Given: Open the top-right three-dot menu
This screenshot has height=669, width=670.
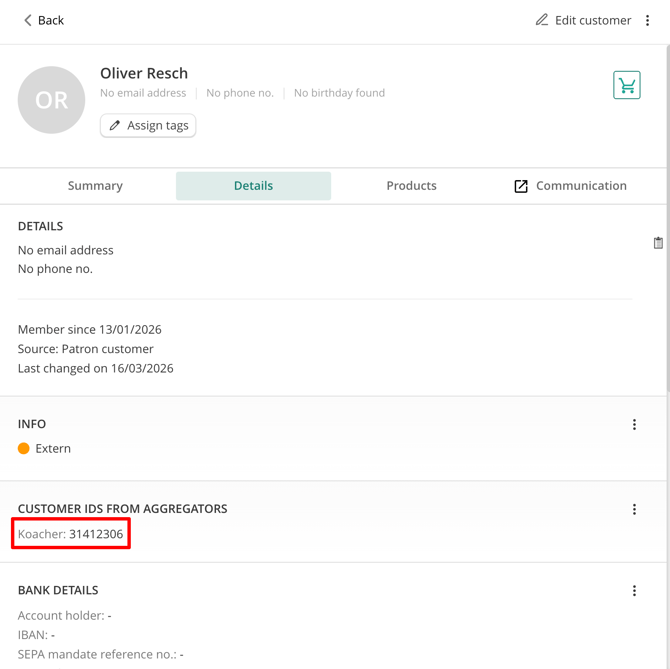Looking at the screenshot, I should [647, 20].
